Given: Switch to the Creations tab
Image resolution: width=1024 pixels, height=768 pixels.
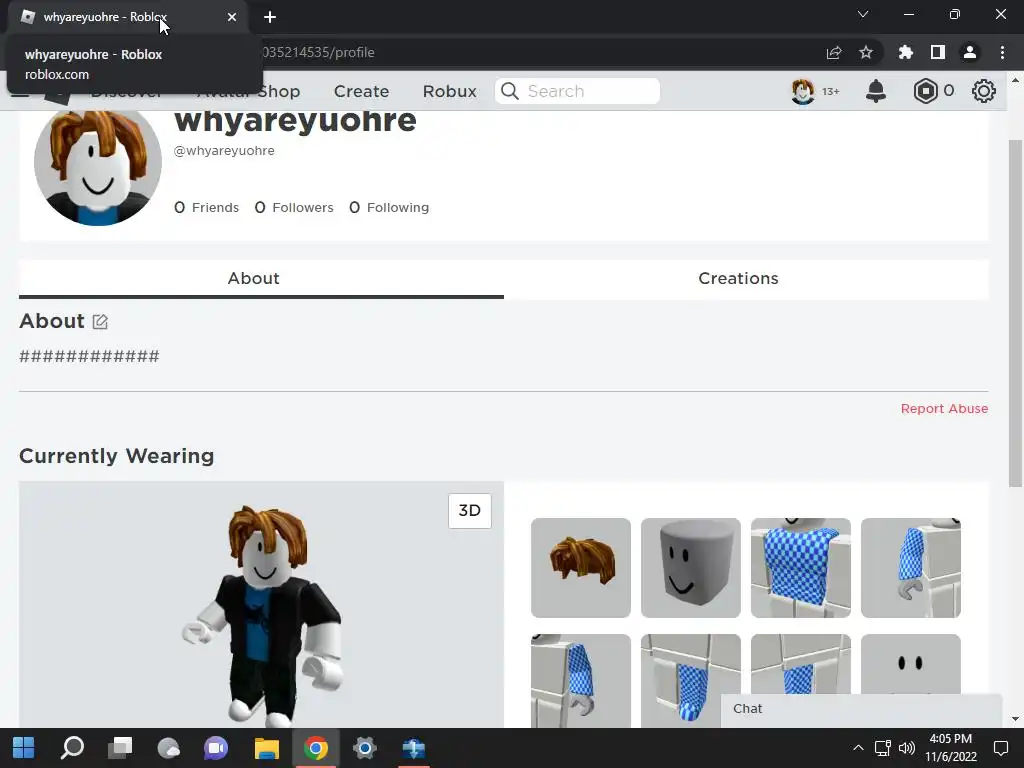Looking at the screenshot, I should pos(746,279).
